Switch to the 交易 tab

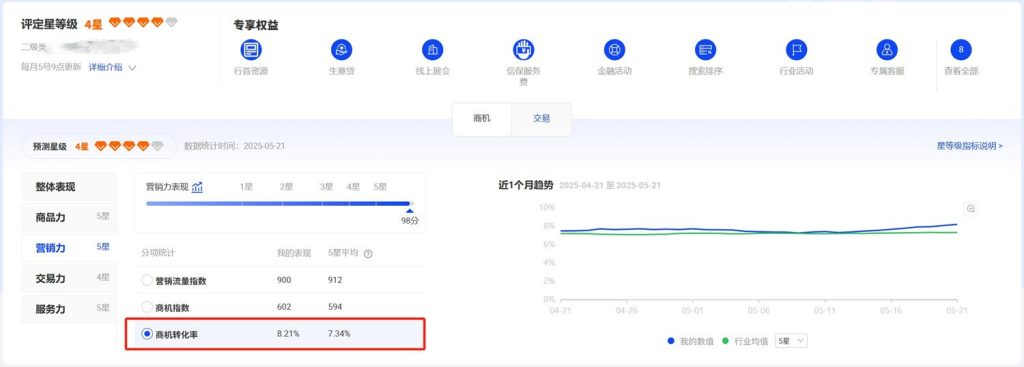click(x=541, y=119)
